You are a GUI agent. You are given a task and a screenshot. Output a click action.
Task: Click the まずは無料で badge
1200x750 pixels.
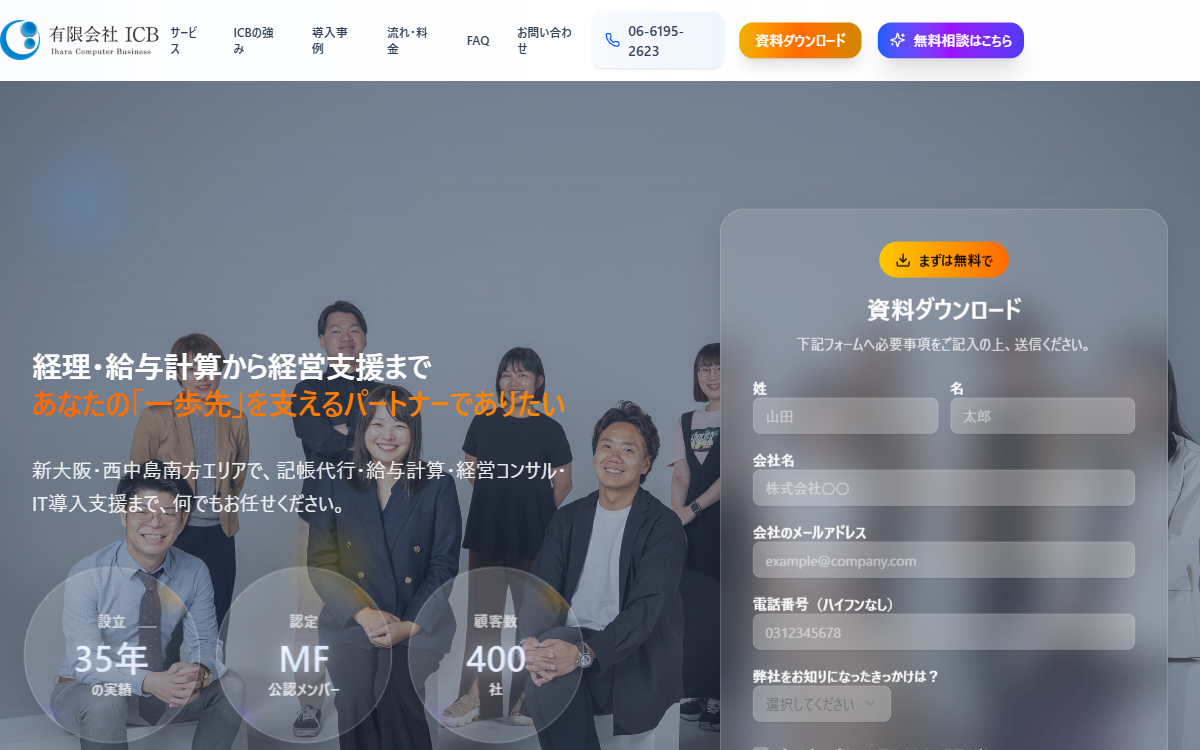[944, 260]
